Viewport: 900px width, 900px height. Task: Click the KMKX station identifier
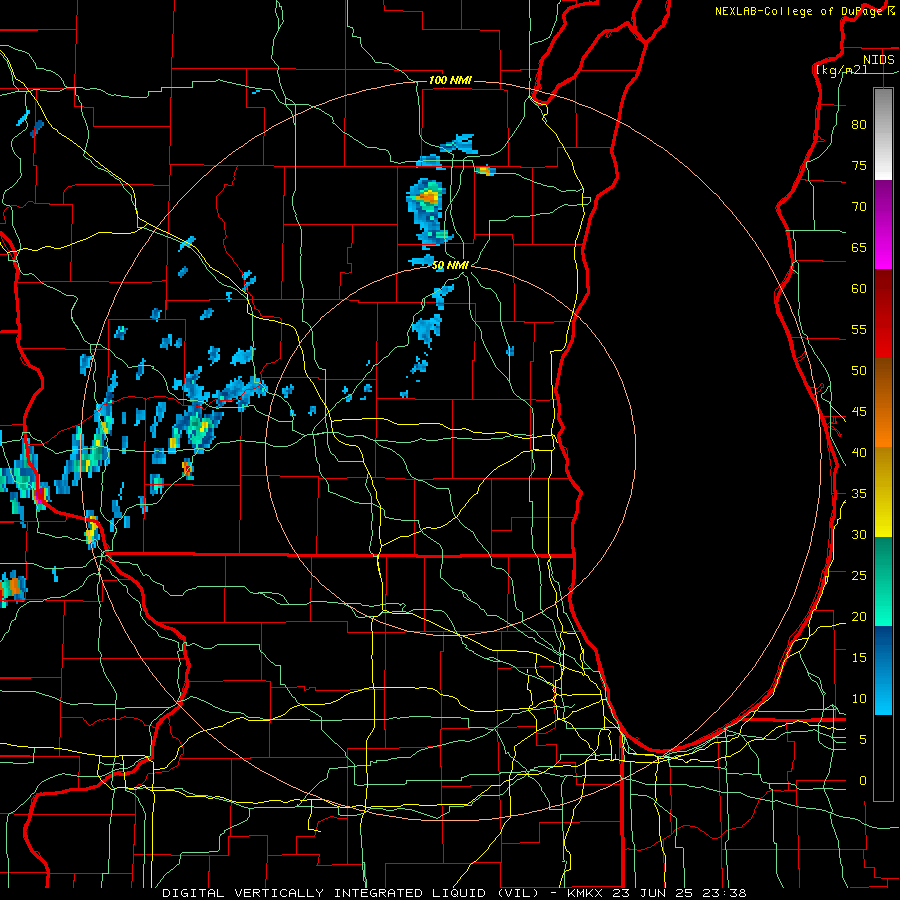(x=587, y=893)
